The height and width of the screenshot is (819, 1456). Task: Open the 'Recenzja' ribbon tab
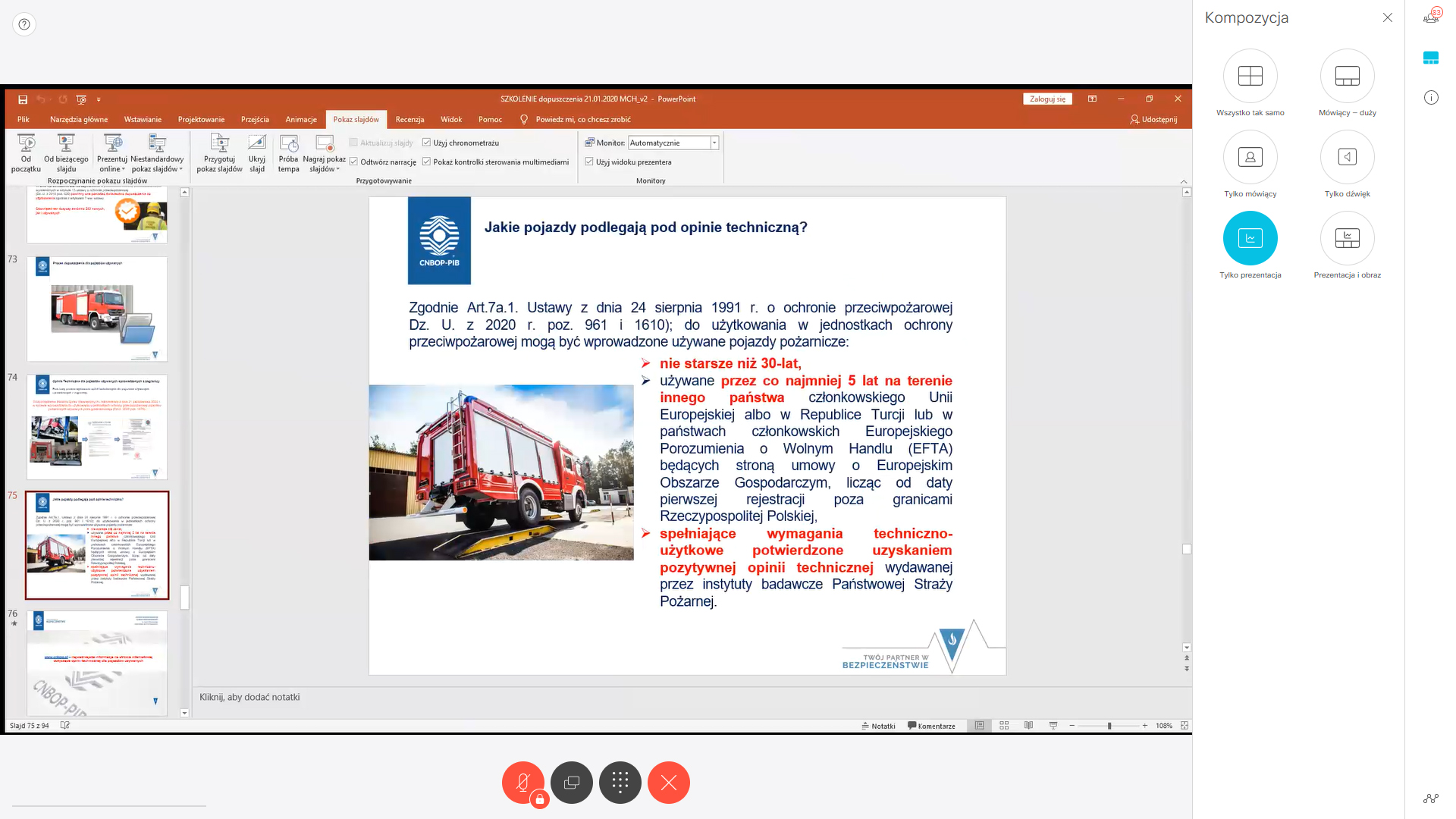pyautogui.click(x=409, y=119)
